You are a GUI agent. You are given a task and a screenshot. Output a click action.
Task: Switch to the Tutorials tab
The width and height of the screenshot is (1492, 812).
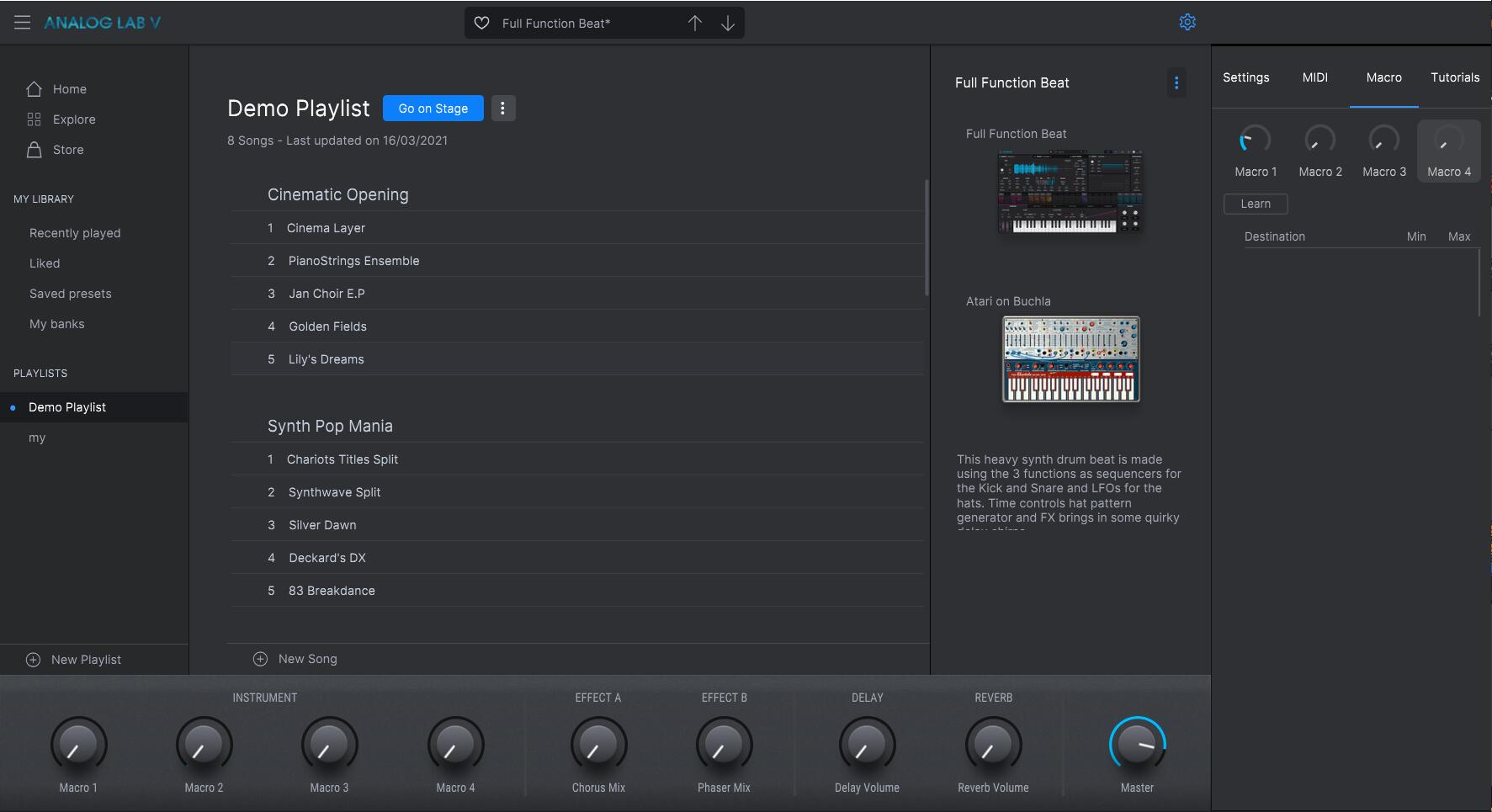1455,77
